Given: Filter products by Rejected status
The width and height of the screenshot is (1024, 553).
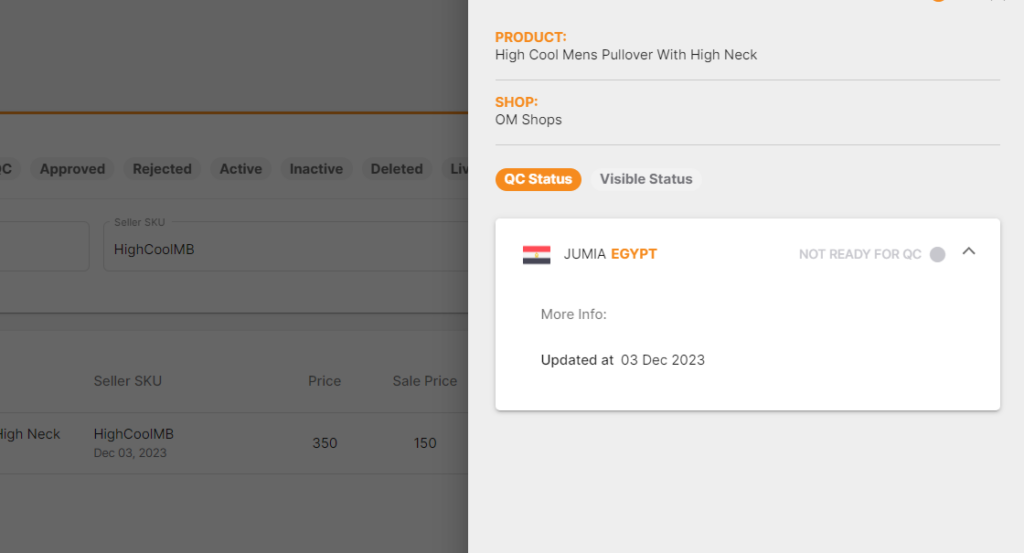Looking at the screenshot, I should pyautogui.click(x=162, y=169).
